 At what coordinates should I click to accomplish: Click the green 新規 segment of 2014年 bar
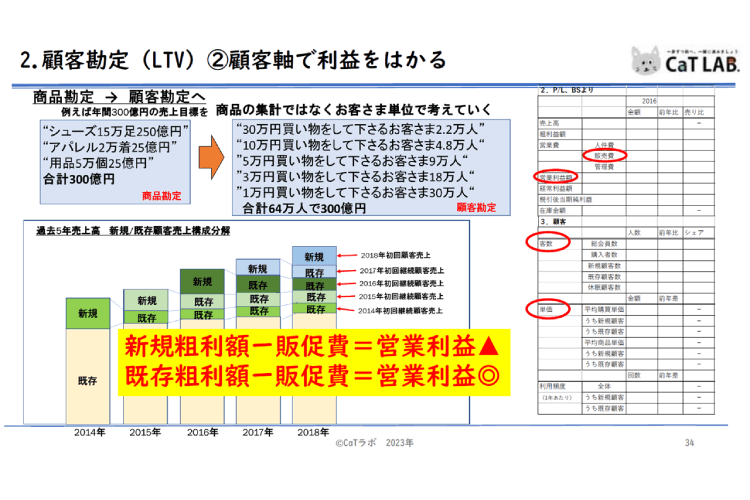[x=88, y=313]
